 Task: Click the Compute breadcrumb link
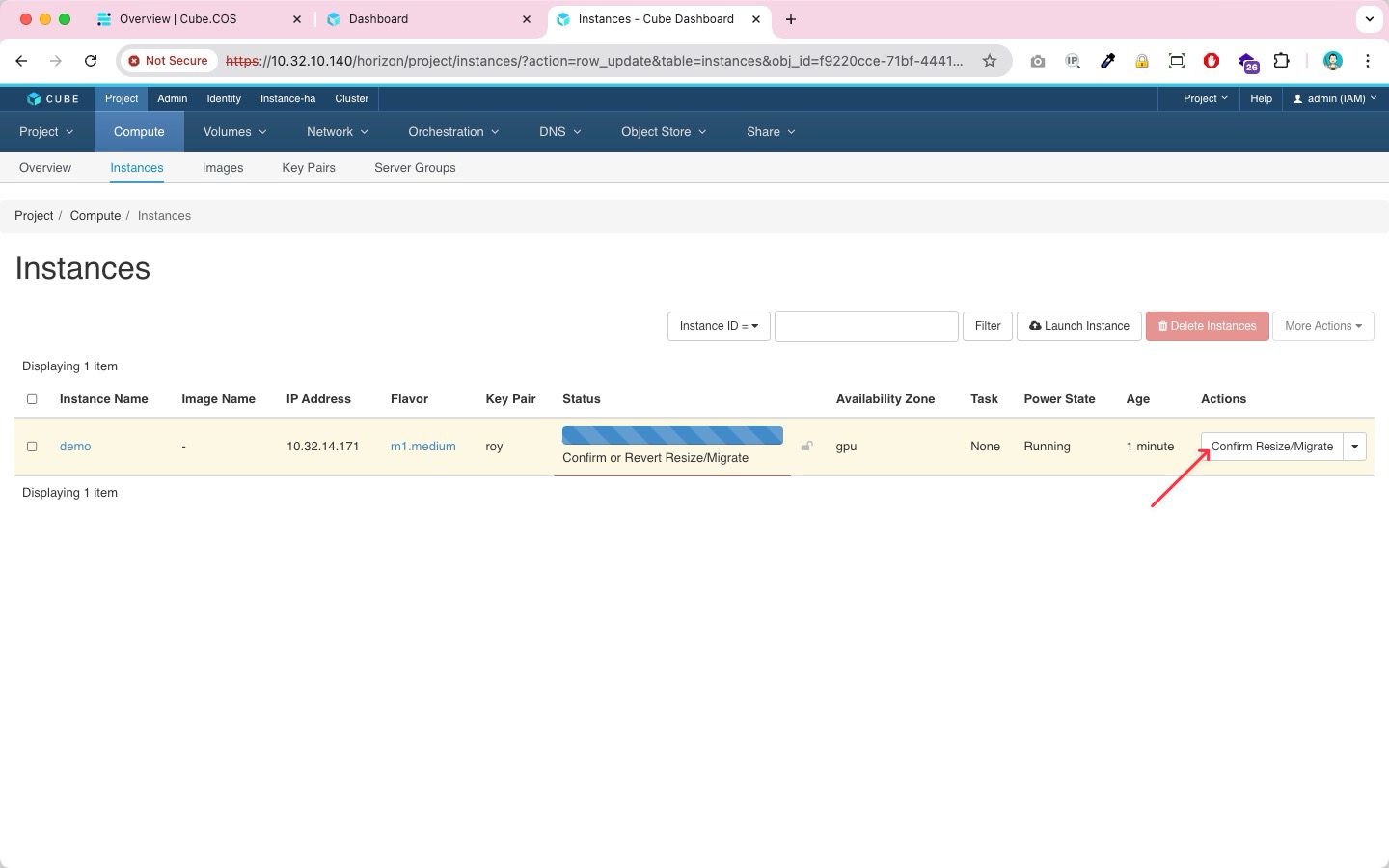[x=95, y=216]
